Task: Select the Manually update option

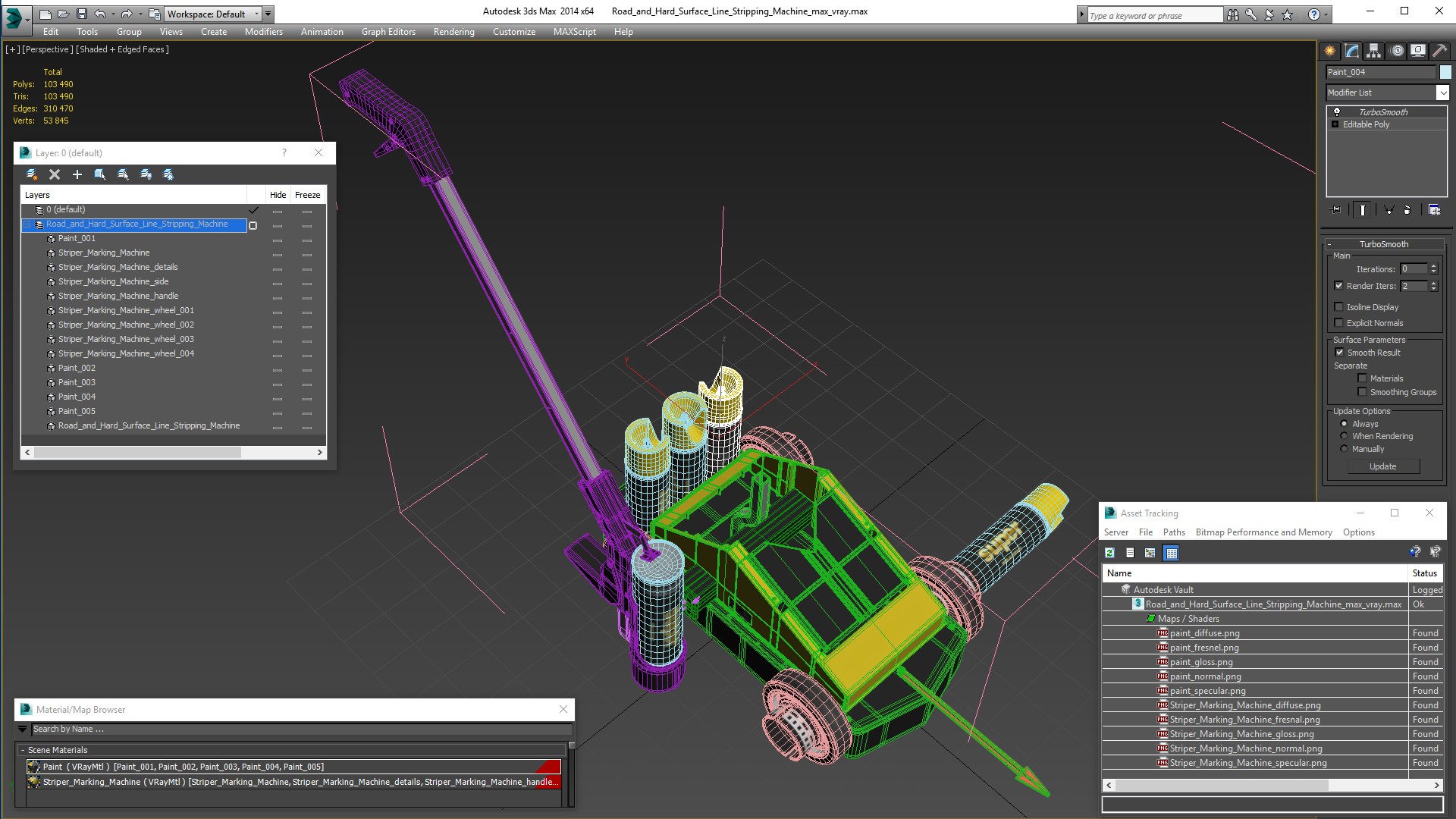Action: [1344, 449]
